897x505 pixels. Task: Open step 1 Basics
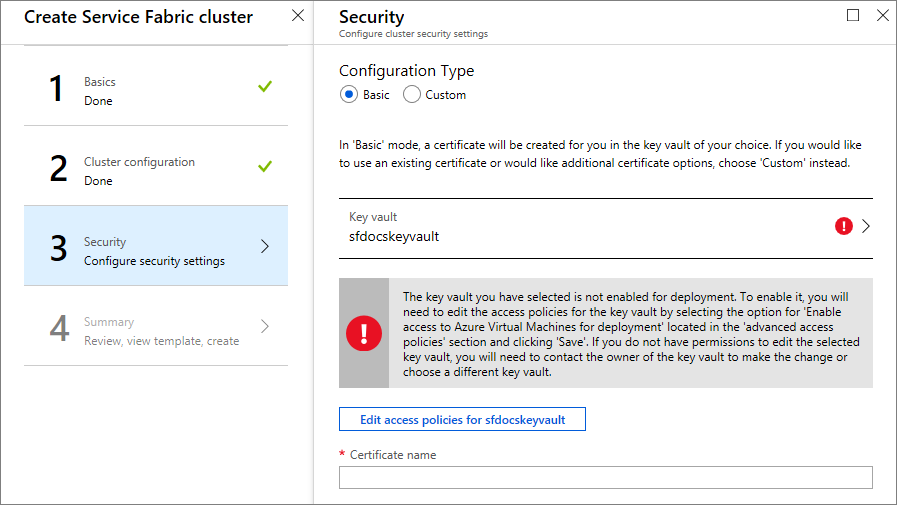pyautogui.click(x=140, y=91)
